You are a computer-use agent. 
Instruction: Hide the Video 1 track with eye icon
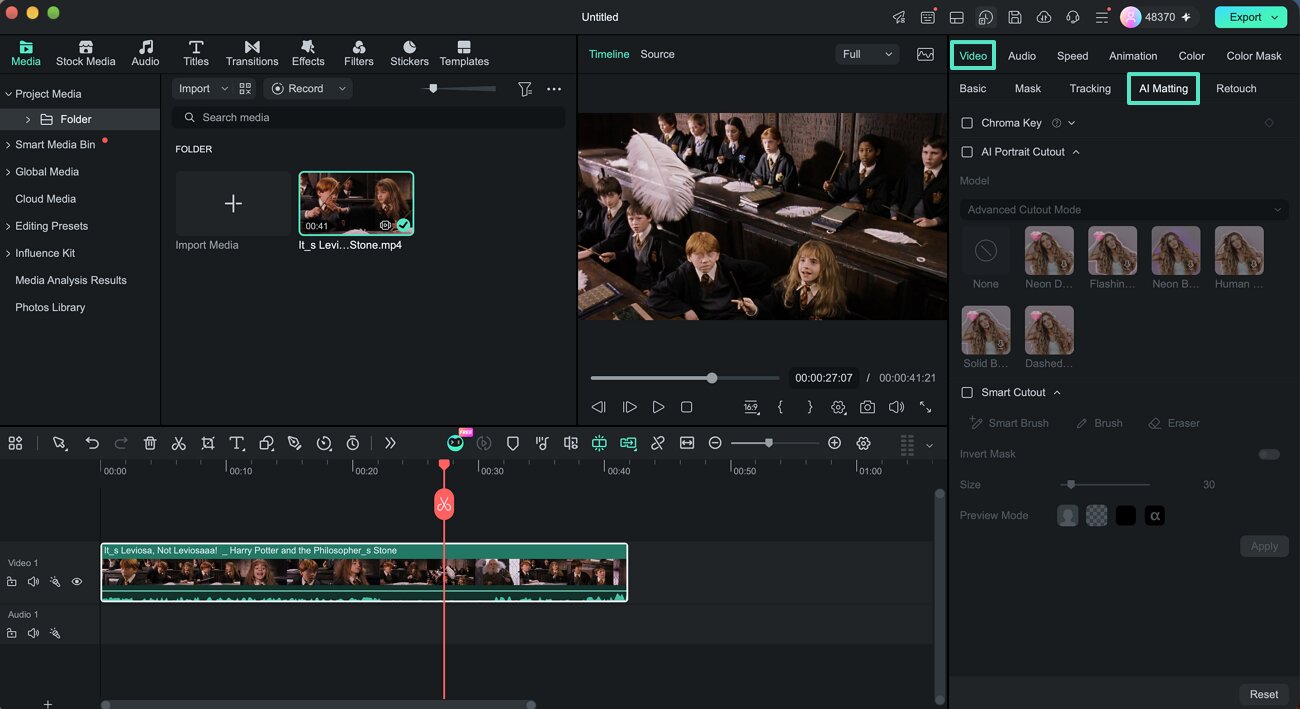coord(77,582)
